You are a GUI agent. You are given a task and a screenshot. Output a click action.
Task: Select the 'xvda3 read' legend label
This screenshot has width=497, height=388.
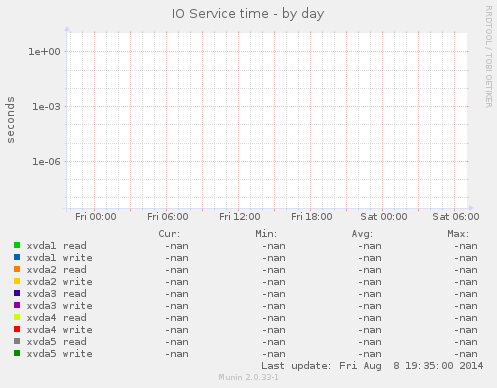(56, 294)
